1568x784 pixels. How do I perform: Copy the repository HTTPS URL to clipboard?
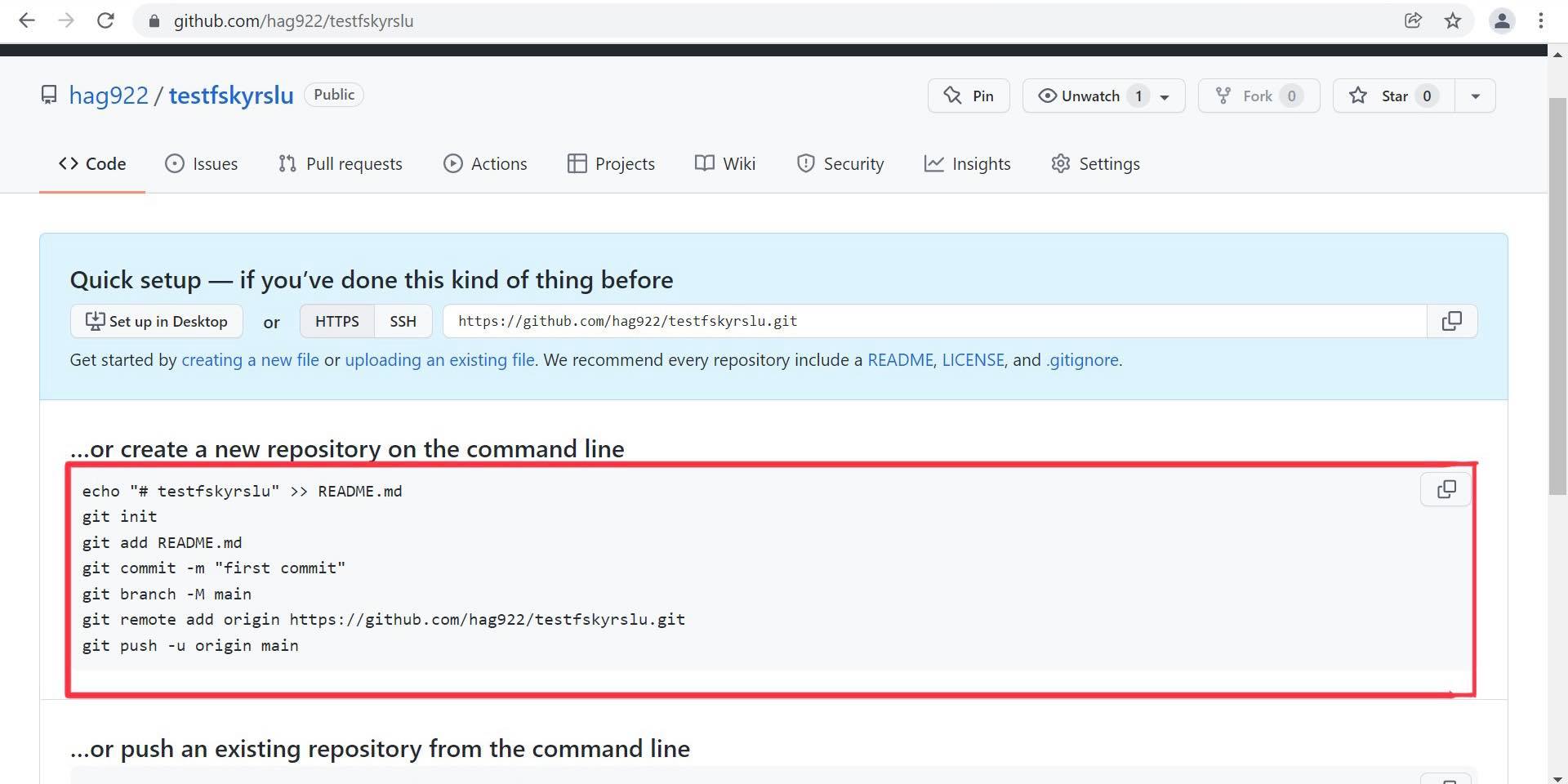click(x=1451, y=321)
